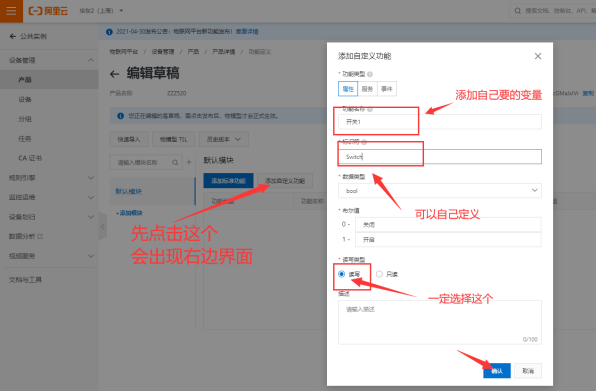Click the identifier field containing Switch
Image resolution: width=597 pixels, height=391 pixels.
point(440,156)
